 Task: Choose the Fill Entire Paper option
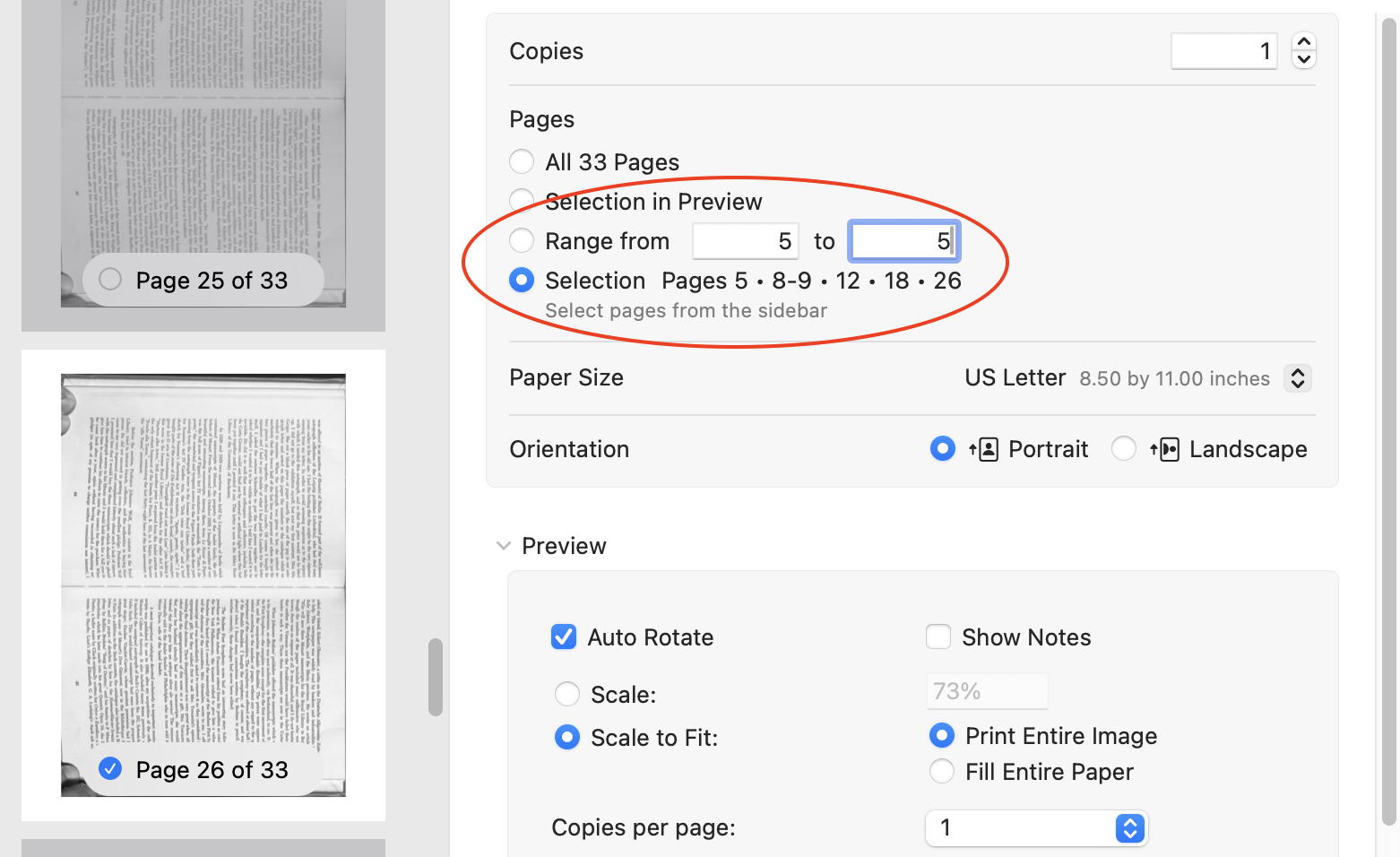tap(942, 772)
